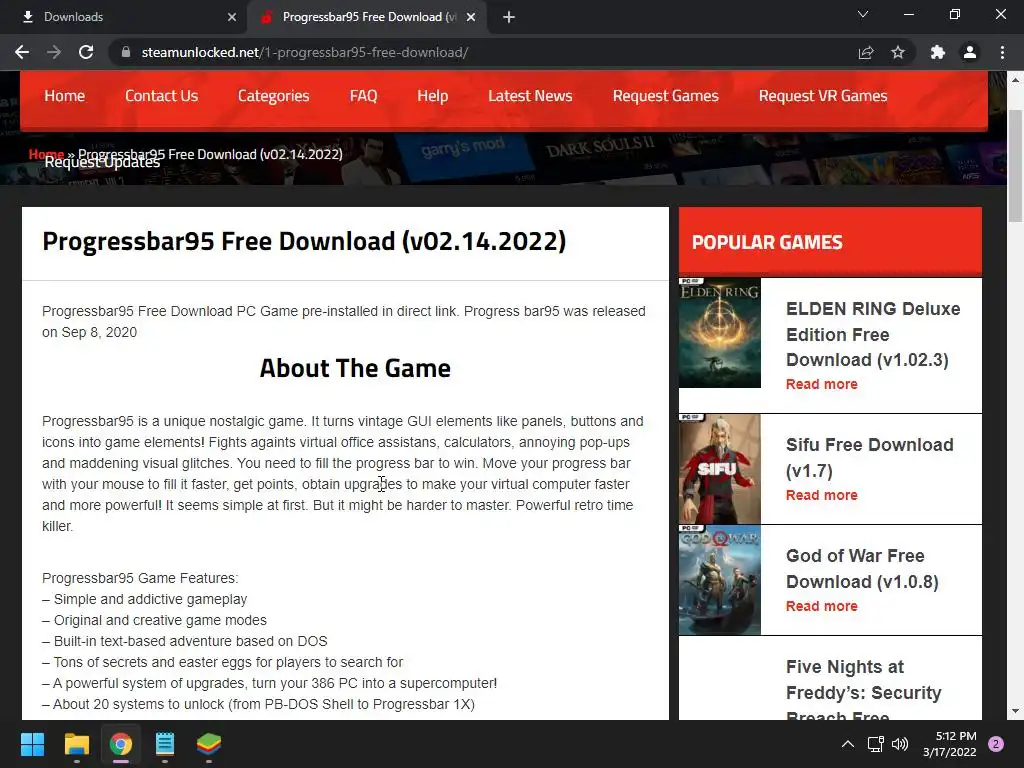Open the Notepad taskbar icon
This screenshot has height=768, width=1024.
pyautogui.click(x=165, y=744)
